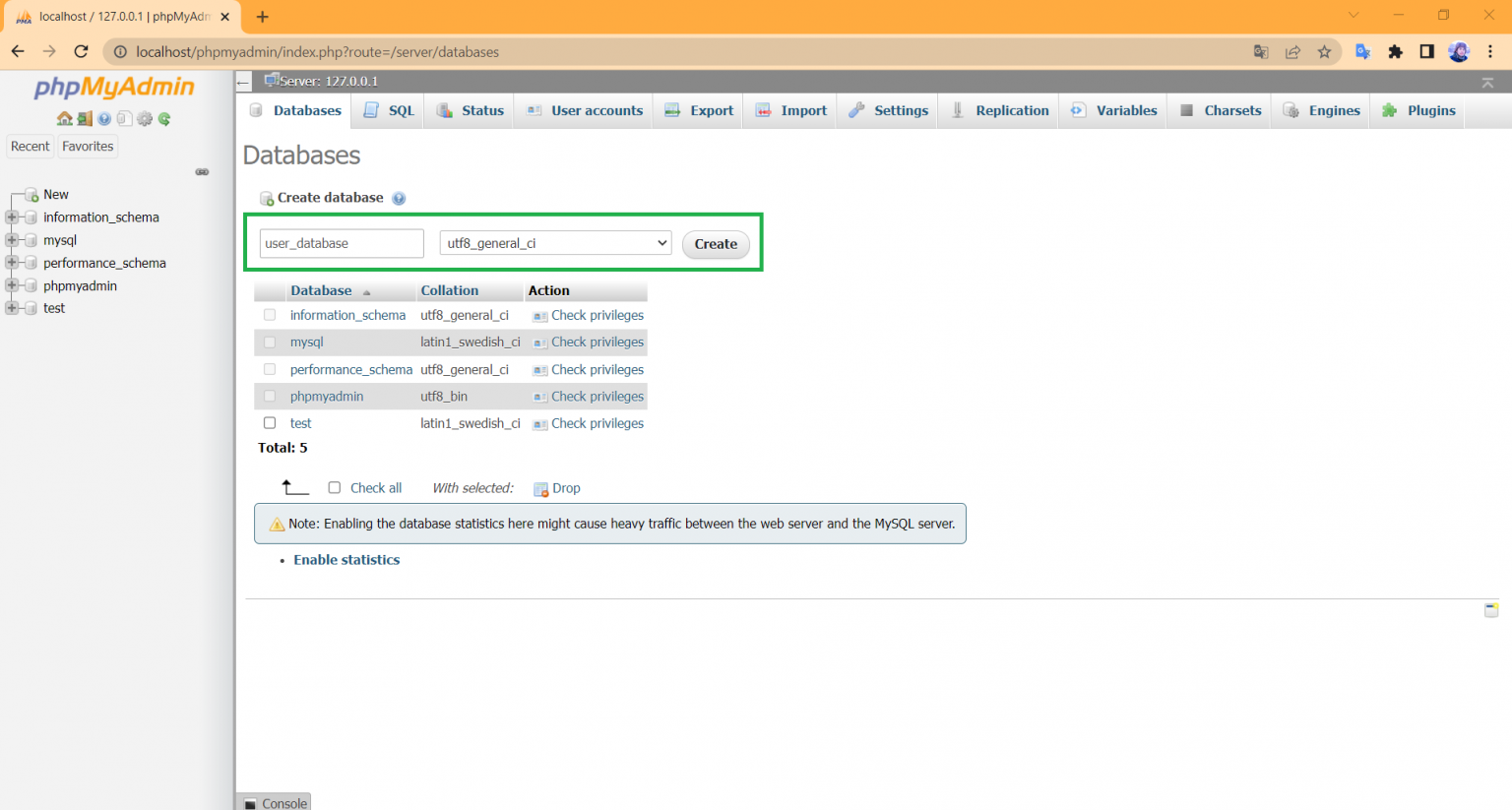Tick the checkbox for the test database

tap(270, 423)
